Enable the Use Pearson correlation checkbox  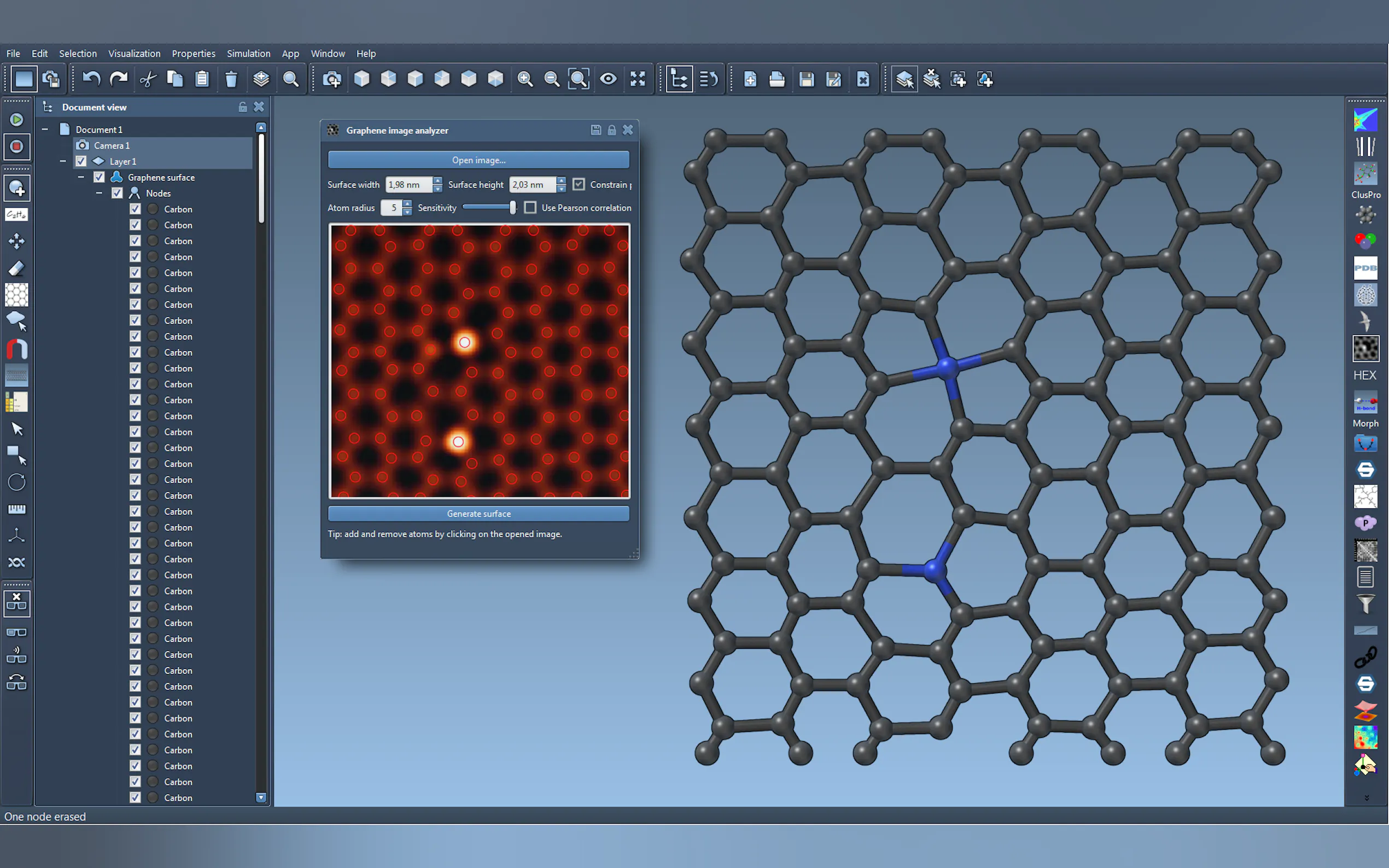530,207
